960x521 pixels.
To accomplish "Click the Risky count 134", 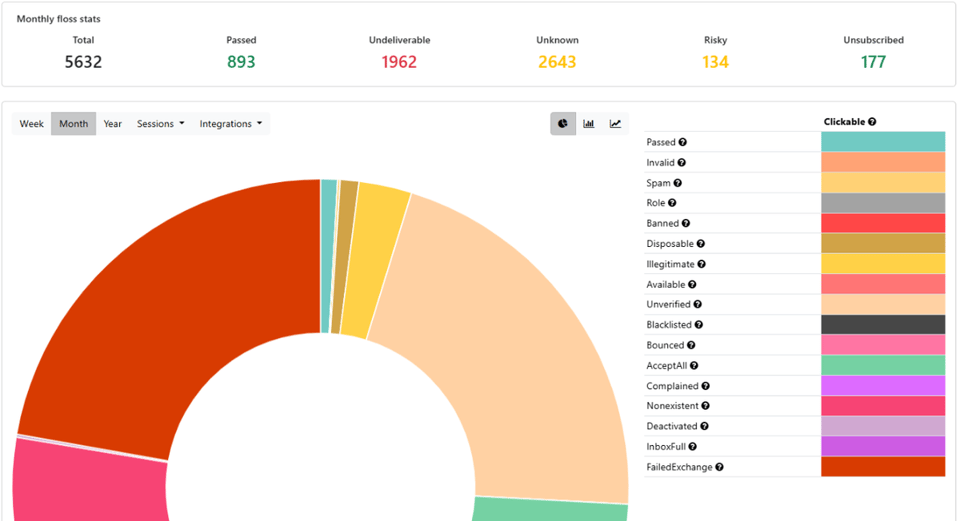I will pyautogui.click(x=715, y=62).
